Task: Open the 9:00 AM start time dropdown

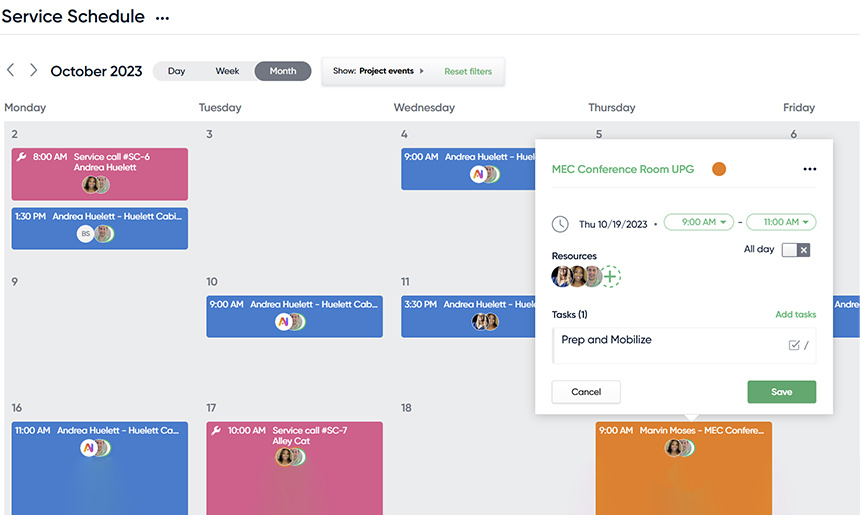Action: (699, 222)
